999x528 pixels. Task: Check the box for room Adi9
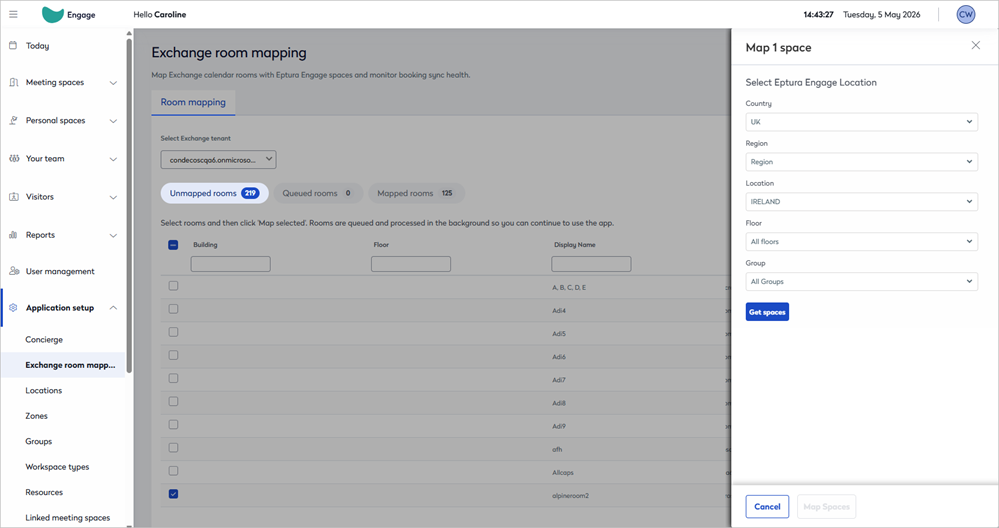tap(173, 425)
